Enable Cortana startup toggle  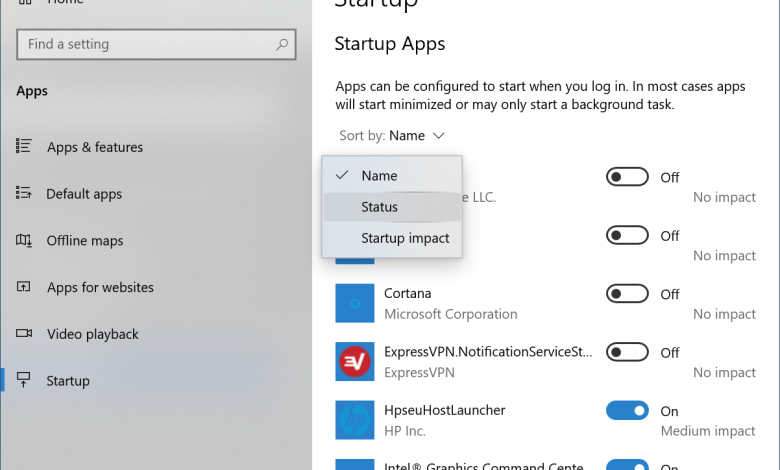coord(627,293)
